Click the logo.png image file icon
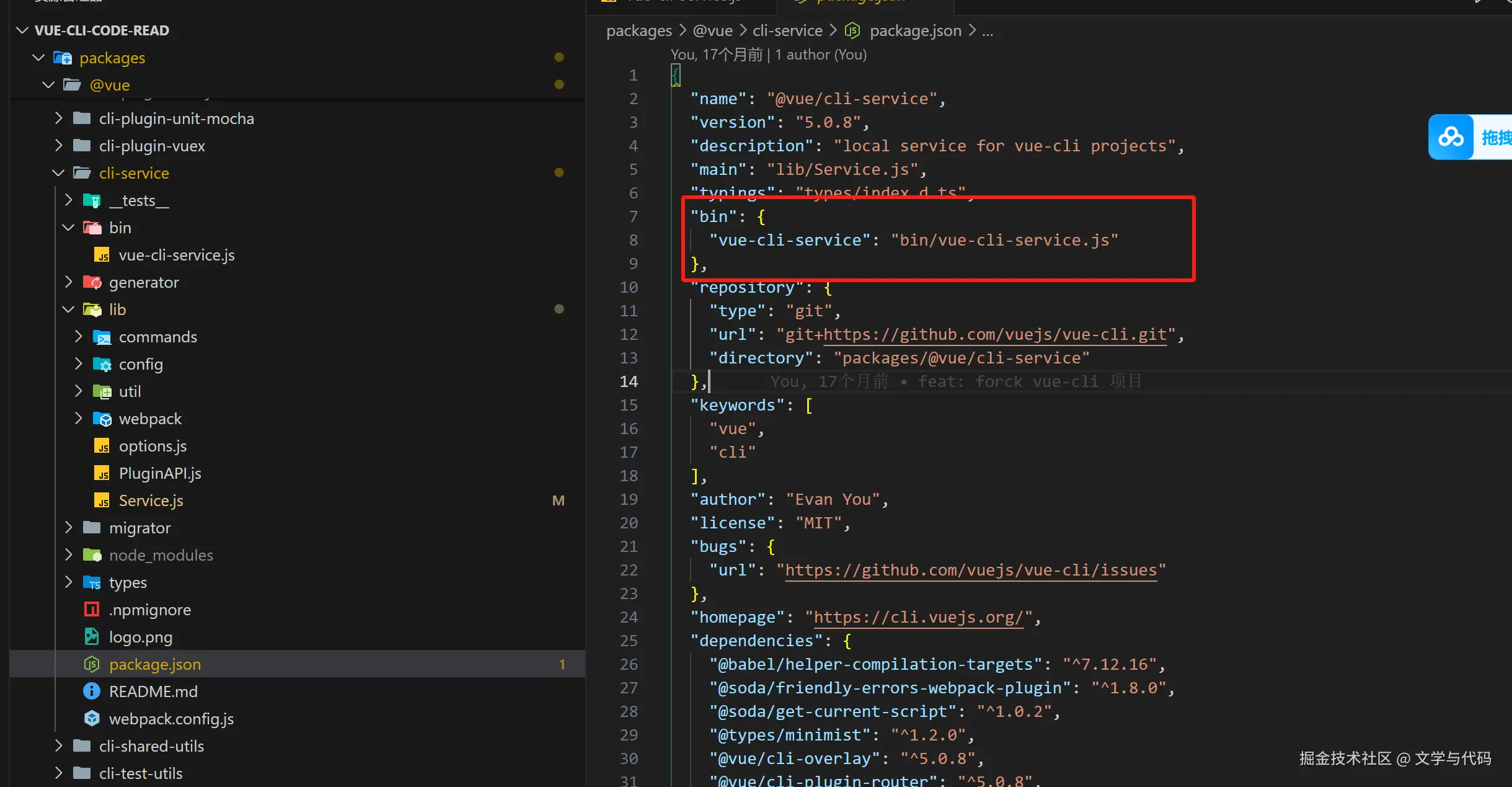Viewport: 1512px width, 787px height. (92, 637)
